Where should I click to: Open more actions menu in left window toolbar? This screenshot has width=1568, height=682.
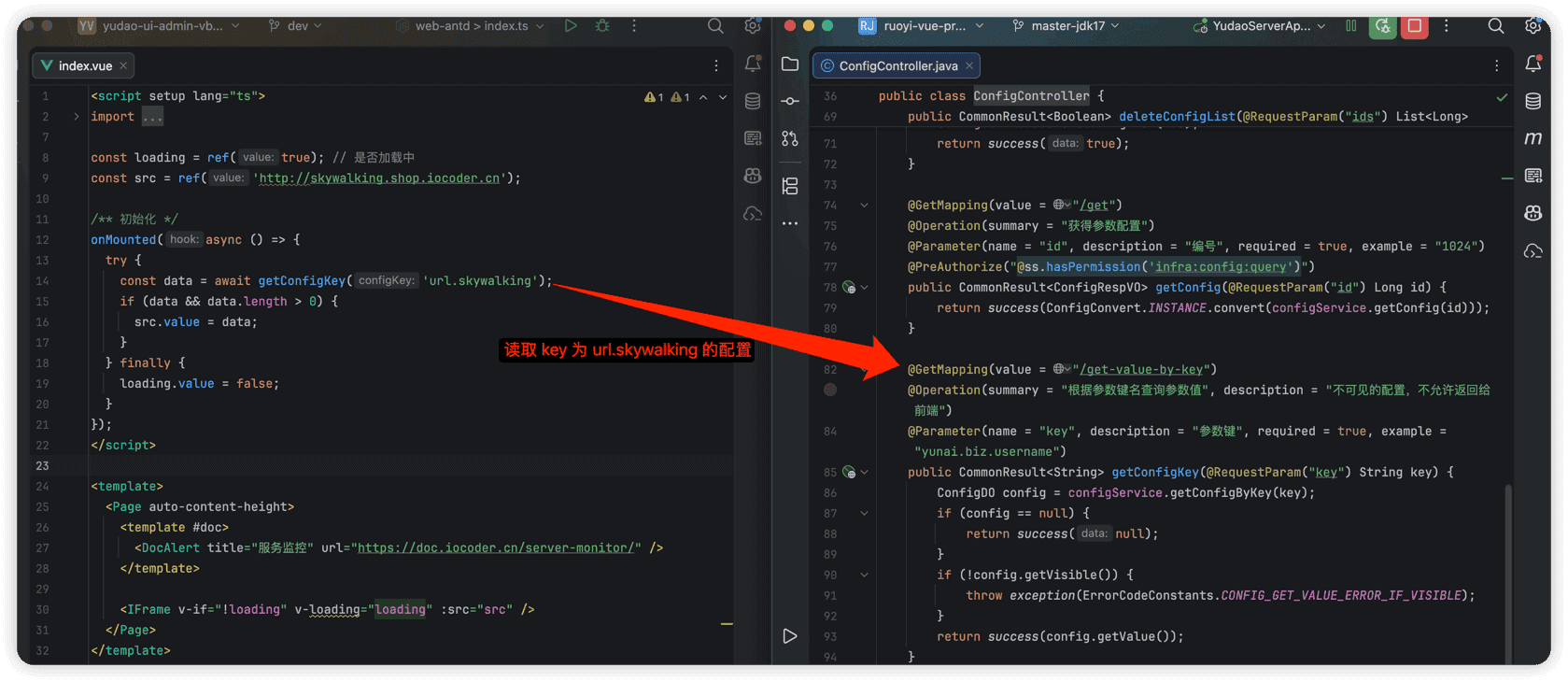point(634,26)
